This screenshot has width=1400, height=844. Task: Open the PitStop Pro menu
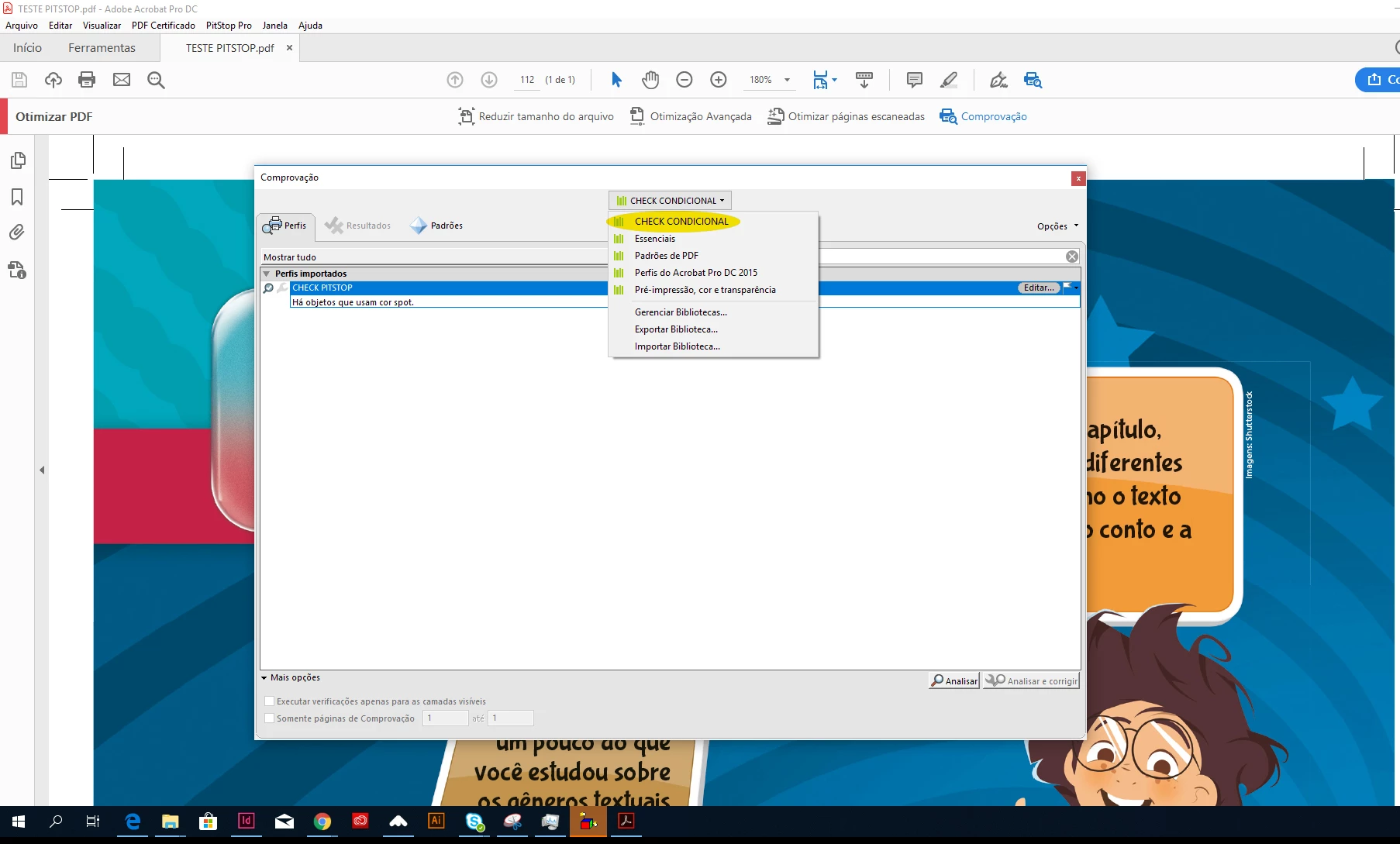229,26
